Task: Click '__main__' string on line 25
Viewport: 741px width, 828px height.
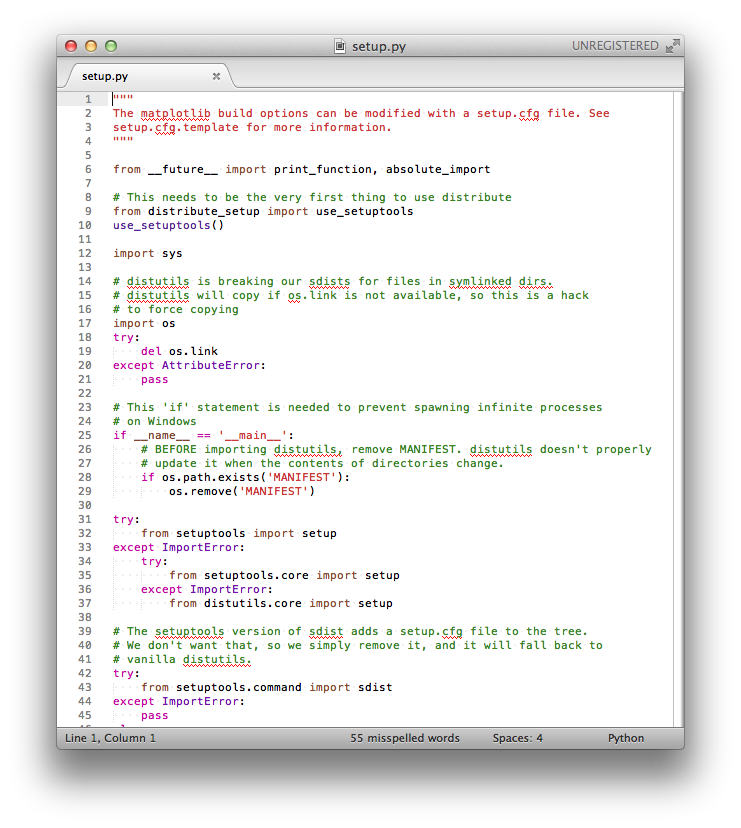Action: tap(252, 436)
